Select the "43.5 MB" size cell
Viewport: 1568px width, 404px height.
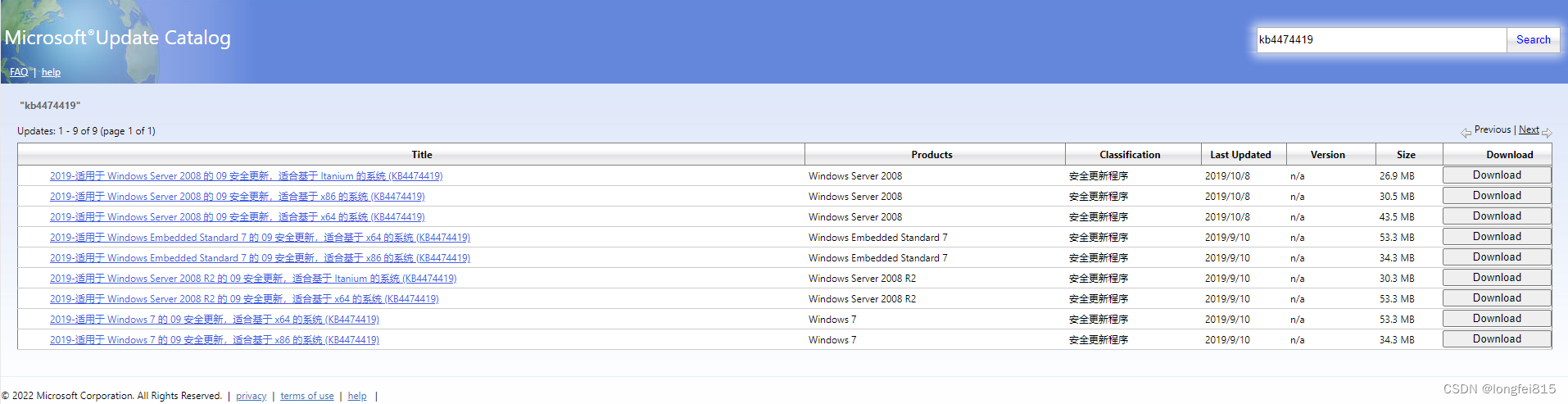point(1397,217)
